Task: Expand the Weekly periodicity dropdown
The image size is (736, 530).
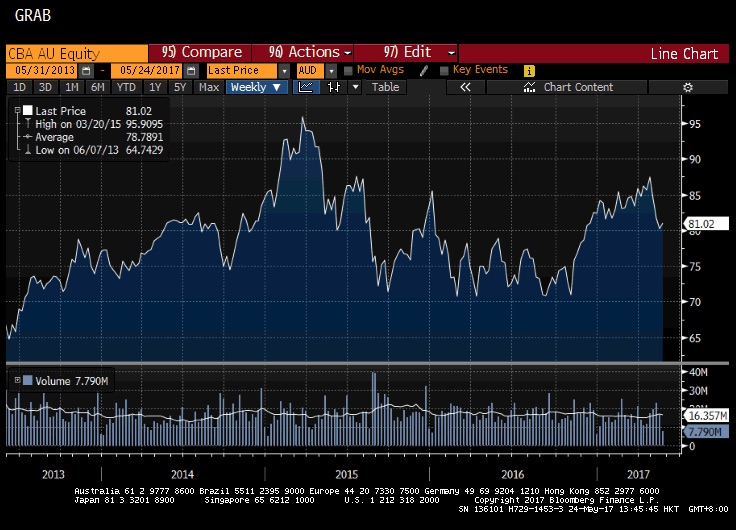Action: (x=256, y=87)
